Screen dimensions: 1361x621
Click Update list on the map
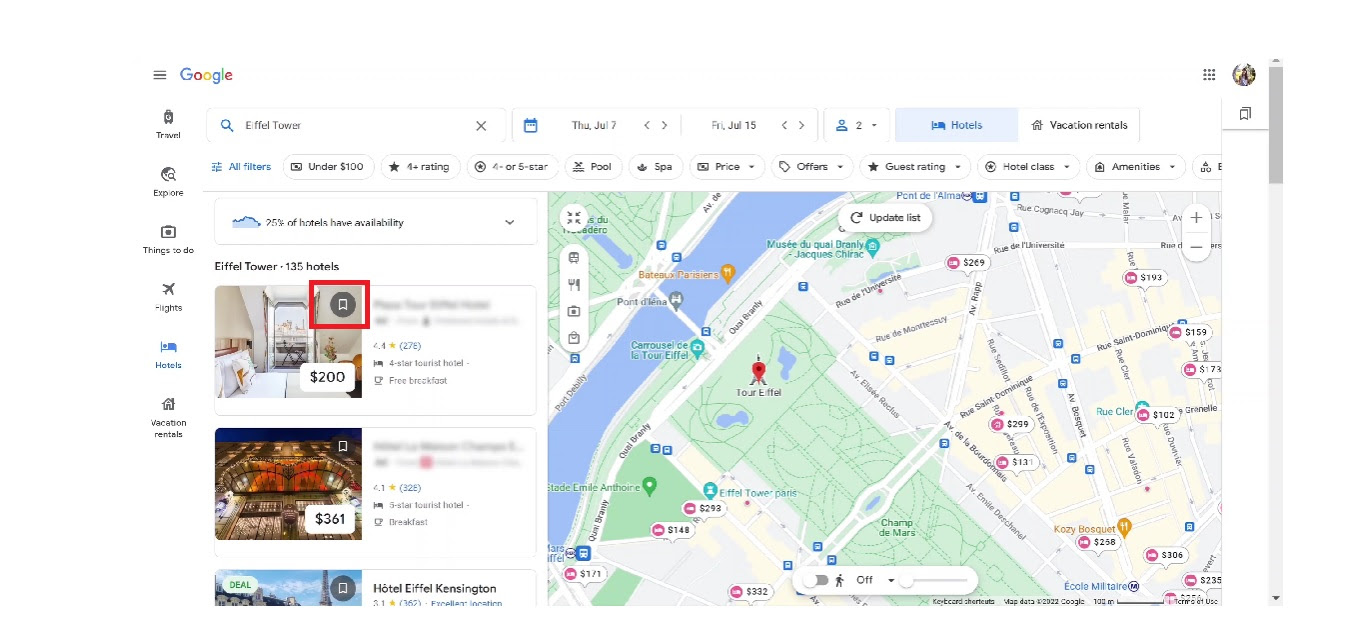[885, 218]
